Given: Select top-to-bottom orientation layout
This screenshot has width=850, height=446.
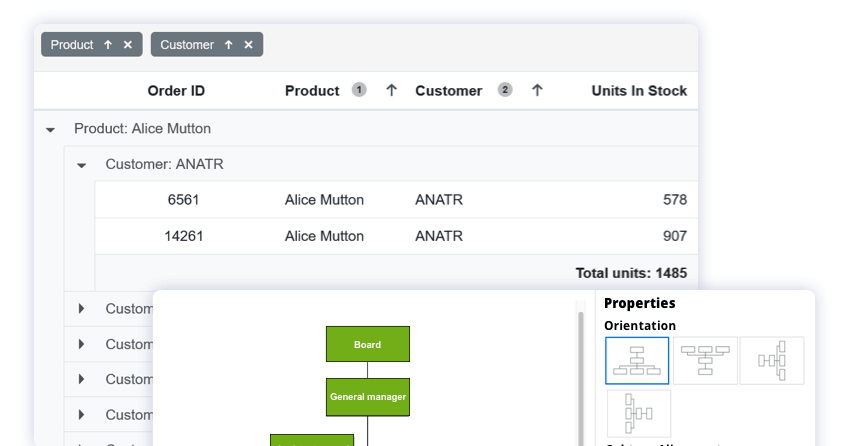Looking at the screenshot, I should (x=637, y=361).
